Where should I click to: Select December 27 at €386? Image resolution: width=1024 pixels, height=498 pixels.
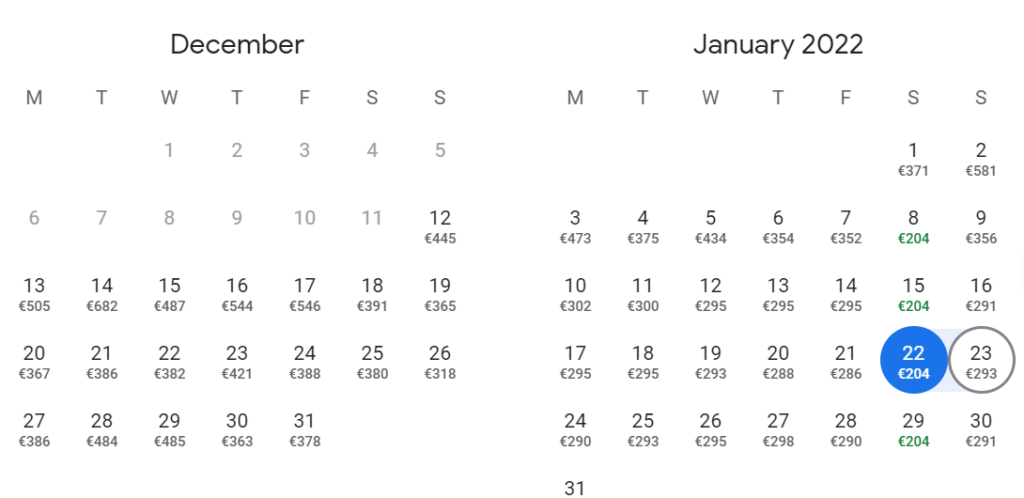pos(34,429)
